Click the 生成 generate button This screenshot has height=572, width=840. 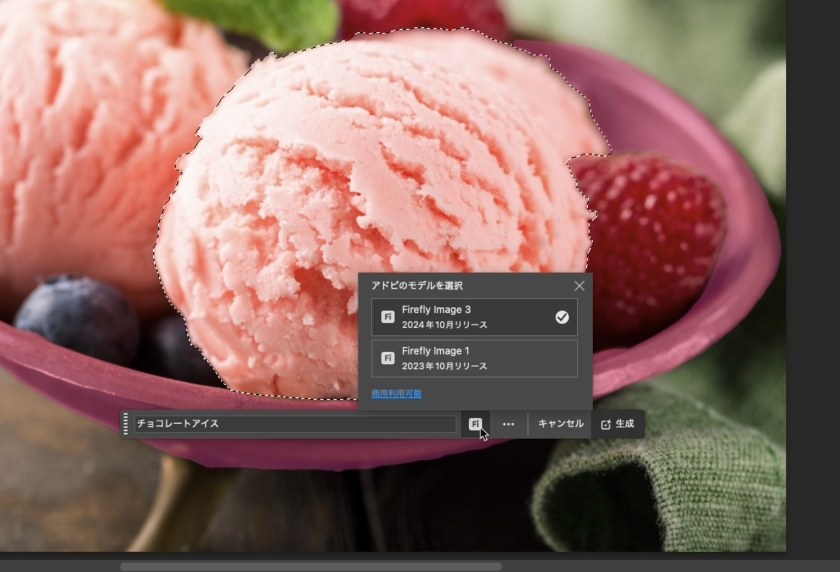click(x=618, y=424)
